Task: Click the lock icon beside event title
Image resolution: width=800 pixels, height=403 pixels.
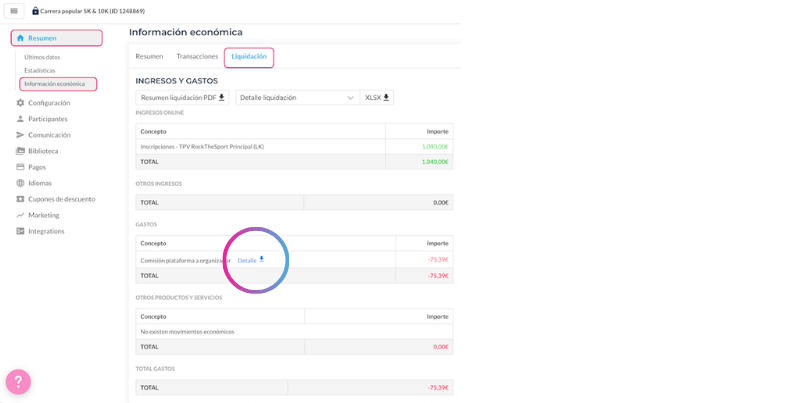Action: pos(35,11)
